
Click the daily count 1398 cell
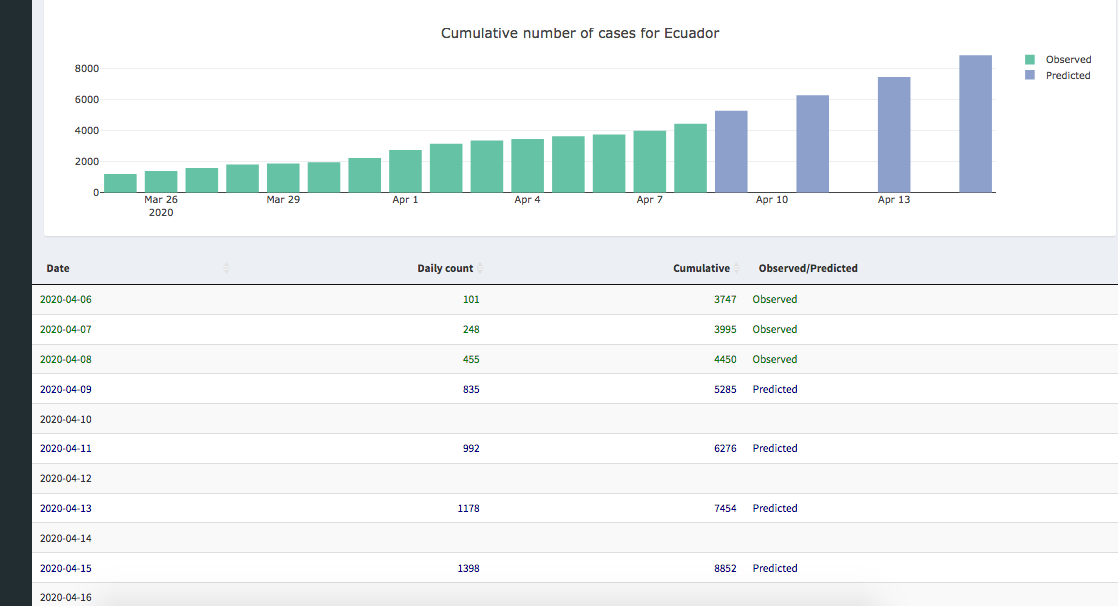click(x=468, y=568)
